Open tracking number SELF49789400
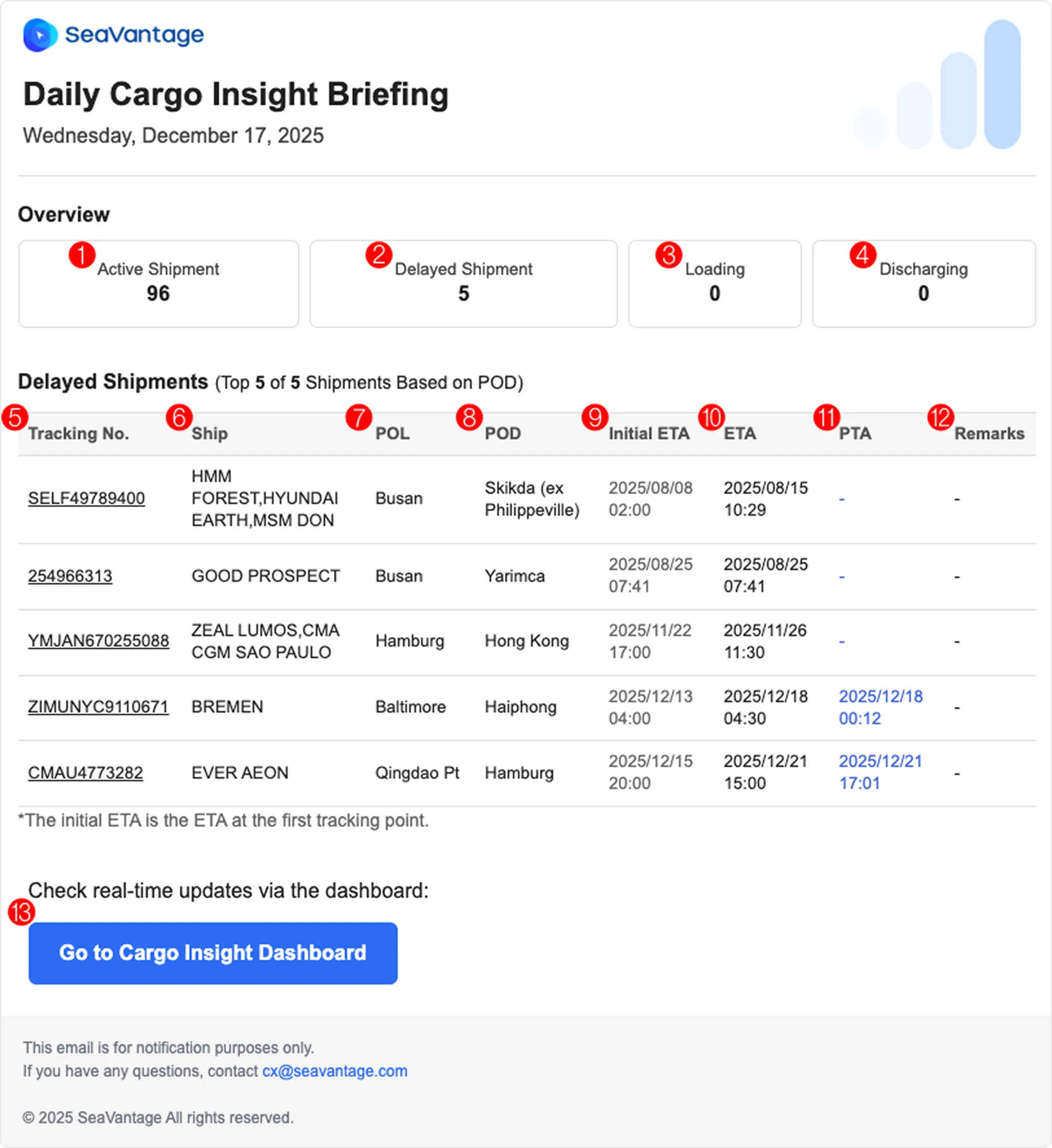Image resolution: width=1052 pixels, height=1148 pixels. 87,498
